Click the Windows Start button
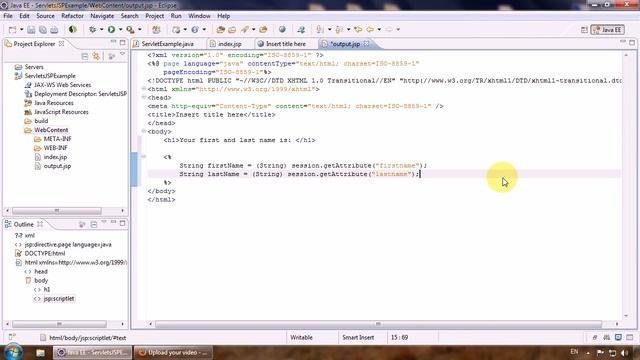Image resolution: width=640 pixels, height=360 pixels. tap(13, 352)
